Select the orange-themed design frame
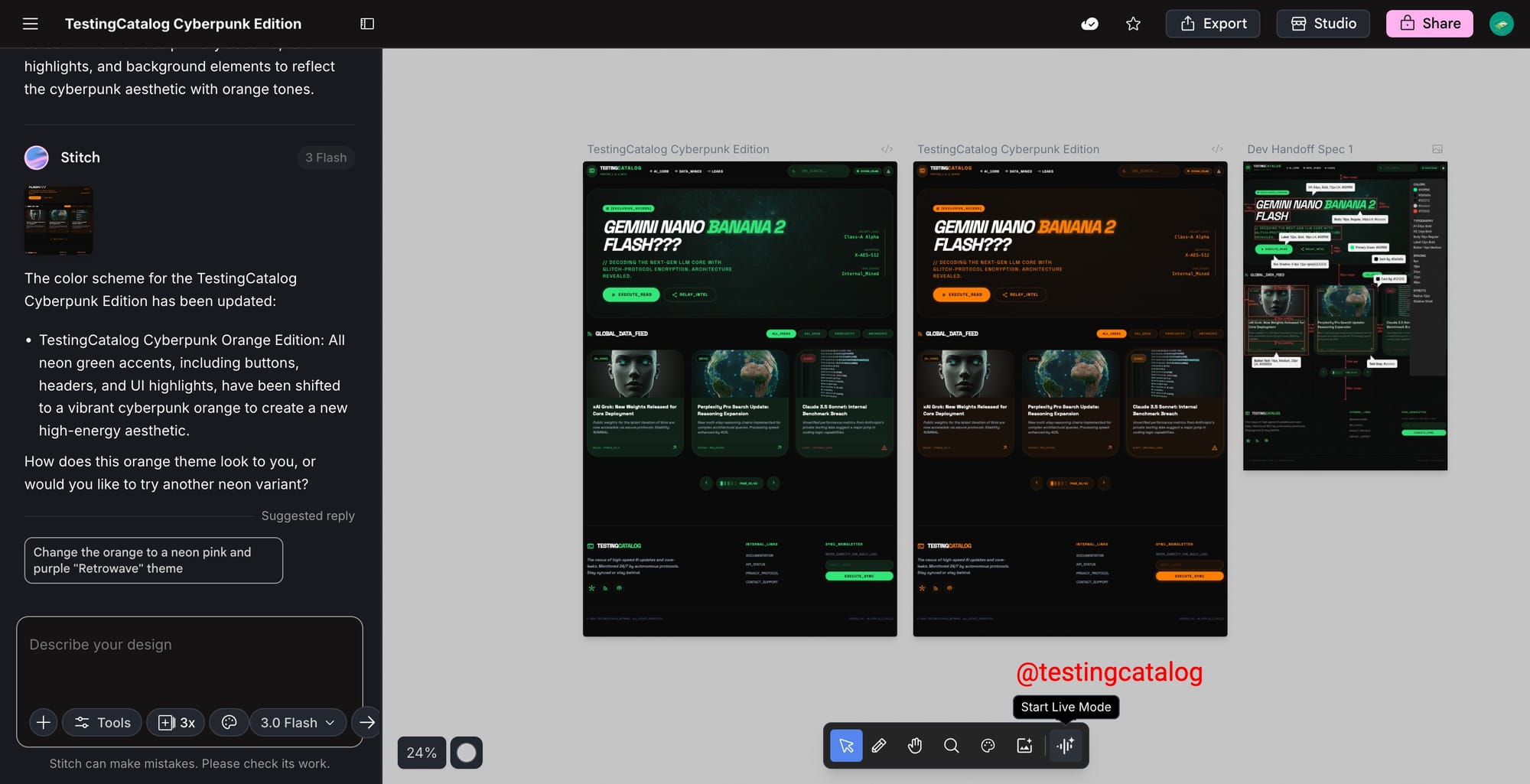 coord(1070,399)
